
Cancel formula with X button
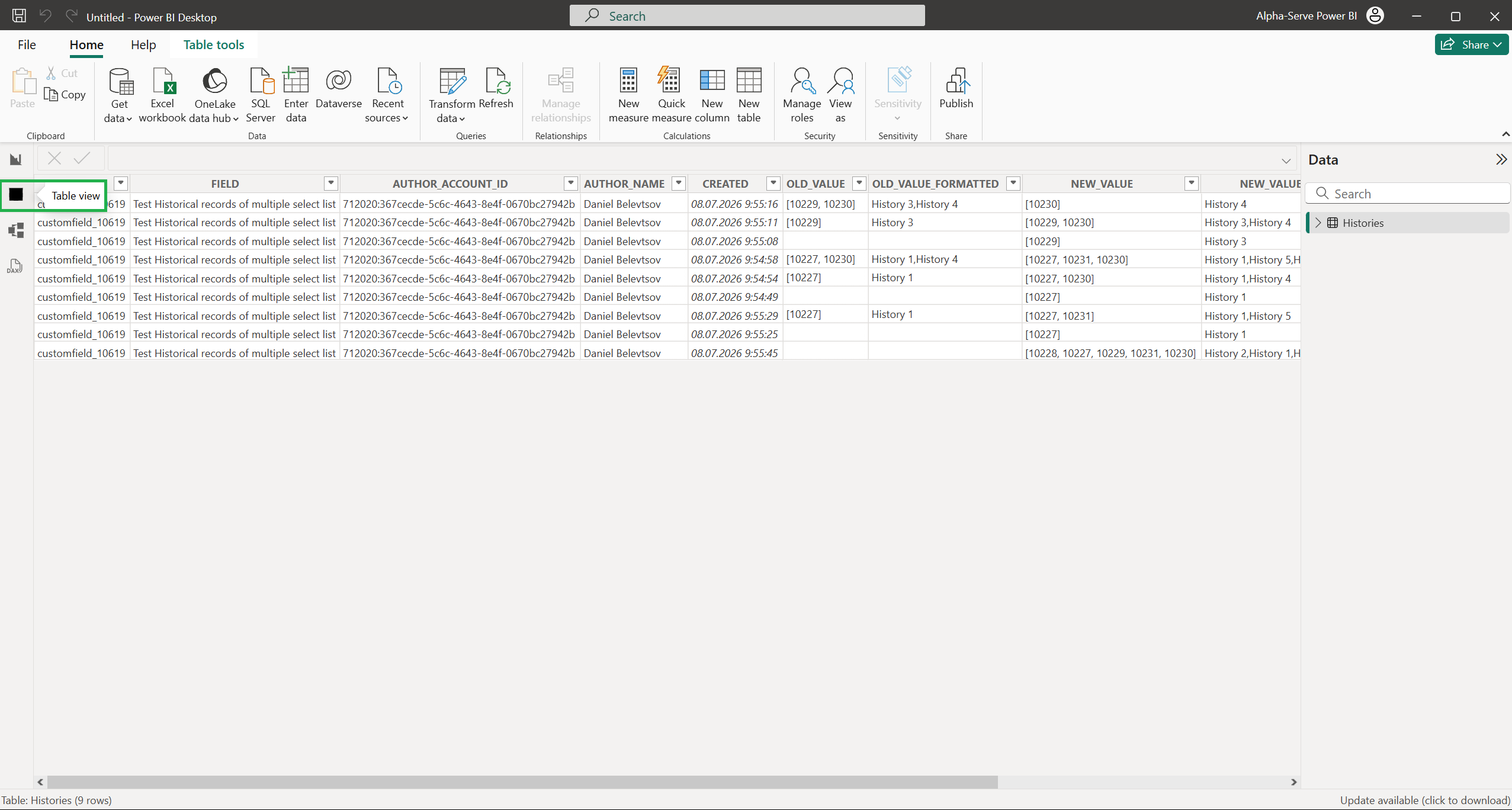(54, 158)
